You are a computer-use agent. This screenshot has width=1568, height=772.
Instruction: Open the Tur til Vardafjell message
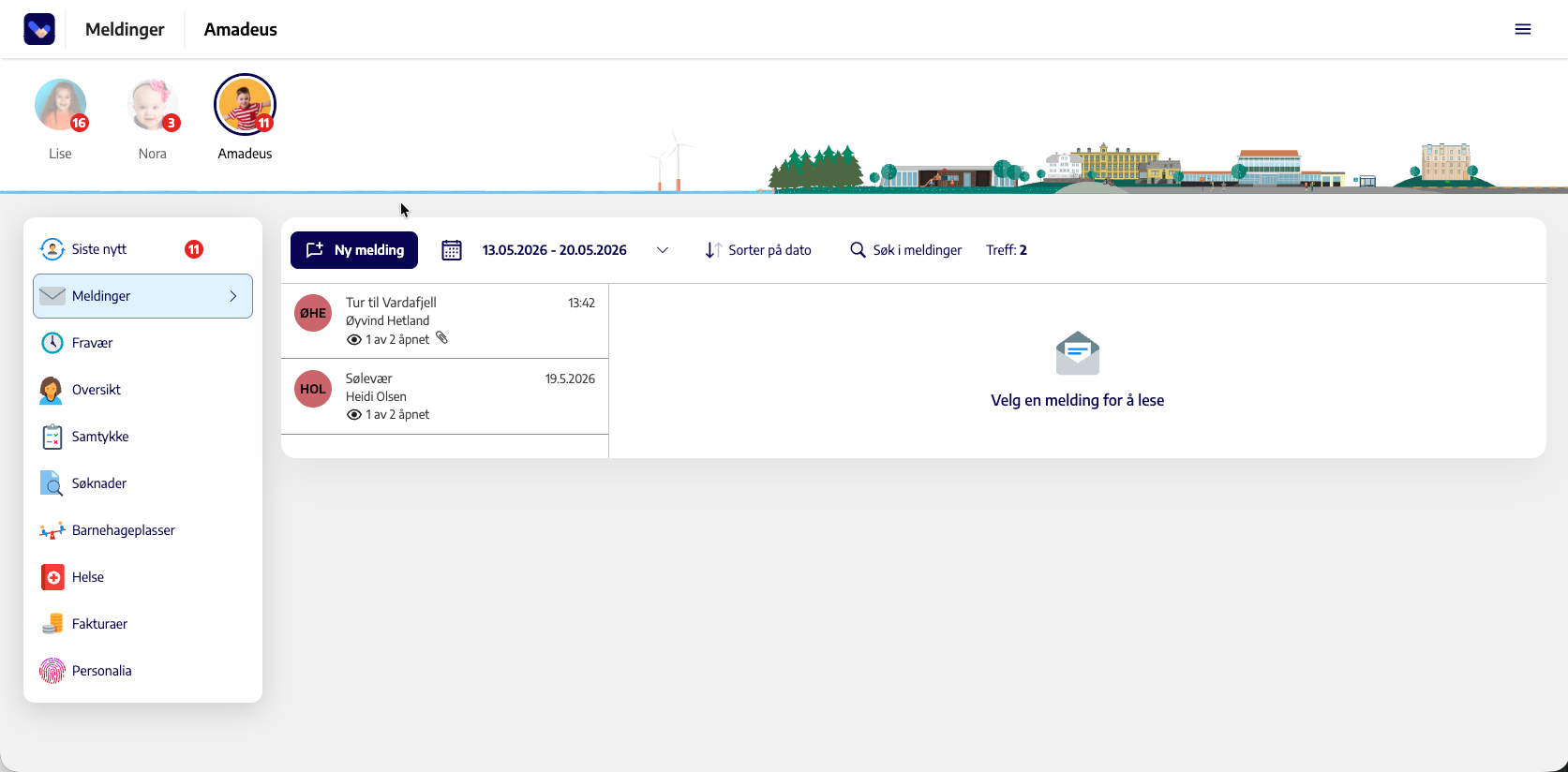(x=445, y=321)
